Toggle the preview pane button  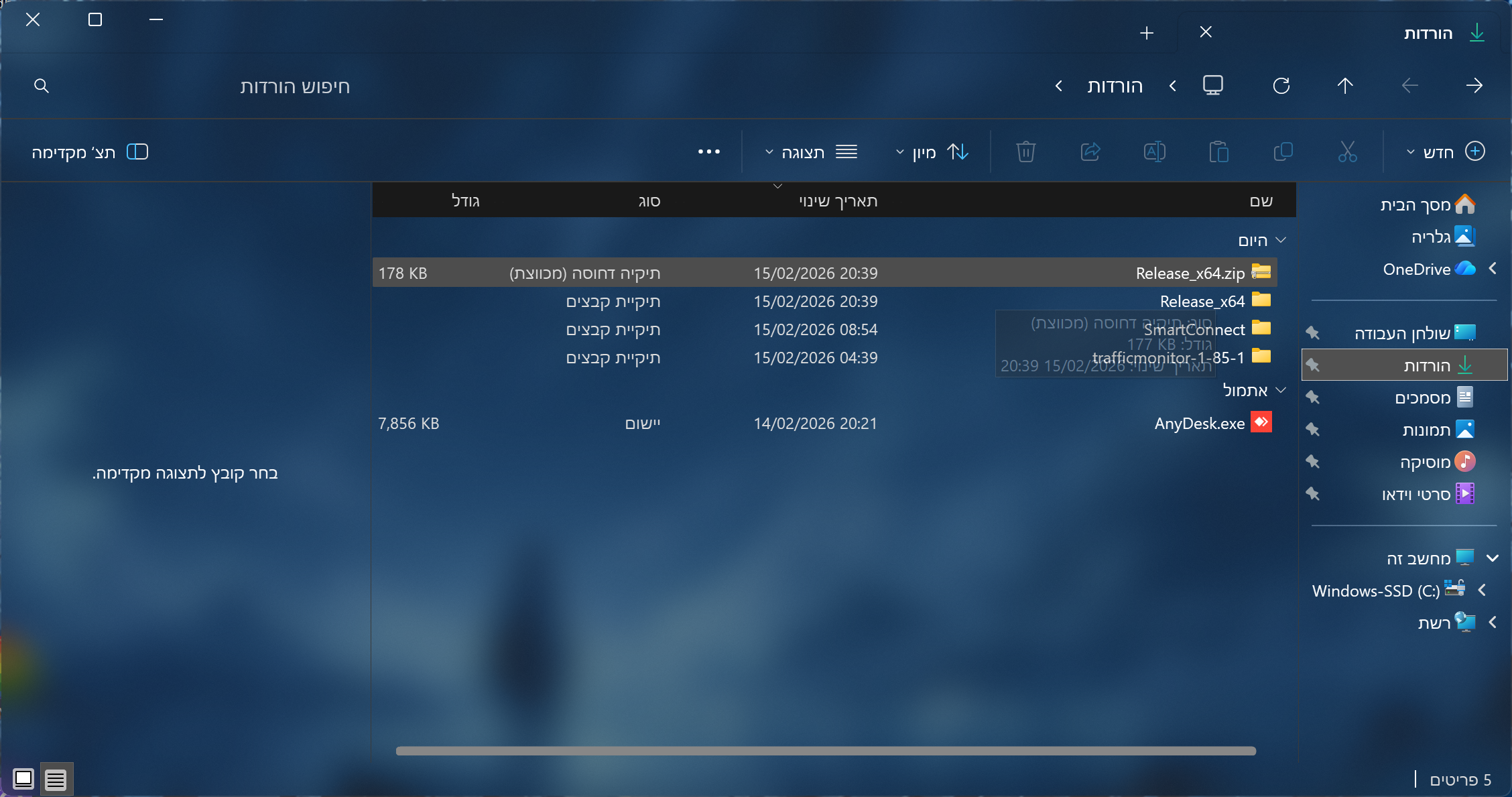coord(90,152)
